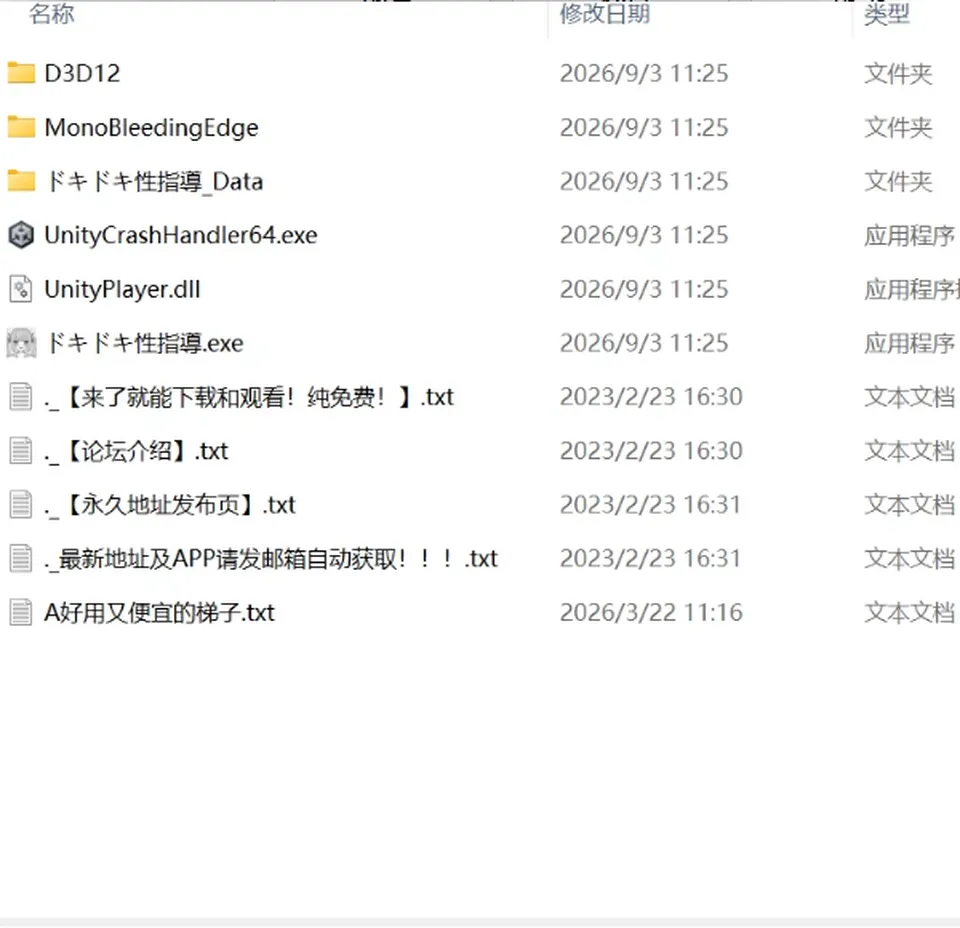Select the ドキドキ性指導.exe file name
Viewport: 960px width, 928px height.
pos(144,343)
